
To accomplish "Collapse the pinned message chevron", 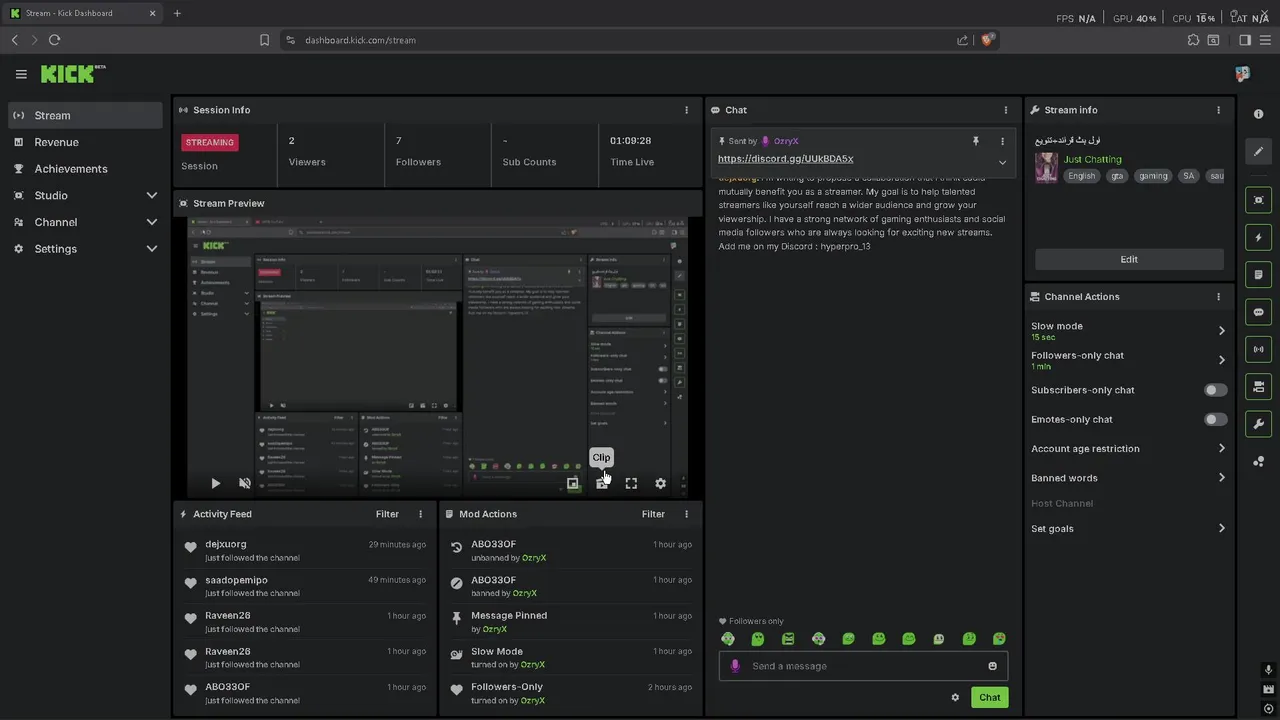I will point(1002,163).
